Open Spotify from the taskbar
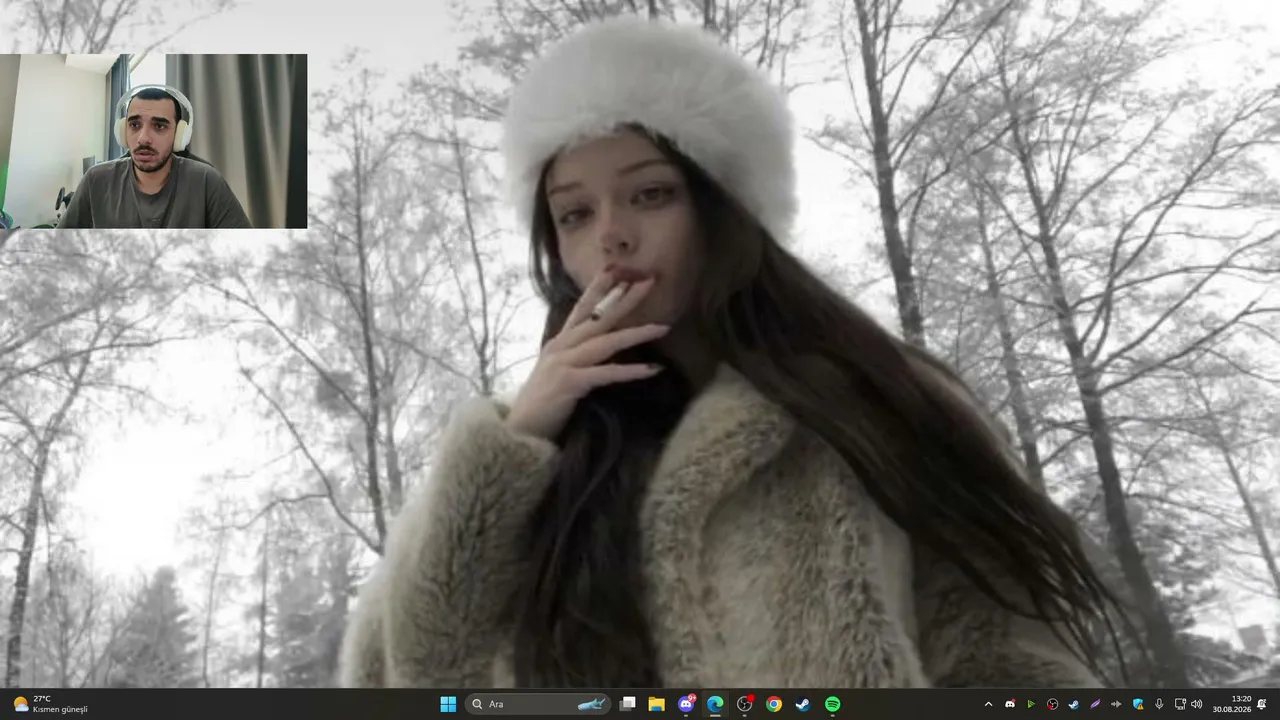Image resolution: width=1280 pixels, height=720 pixels. coord(833,704)
